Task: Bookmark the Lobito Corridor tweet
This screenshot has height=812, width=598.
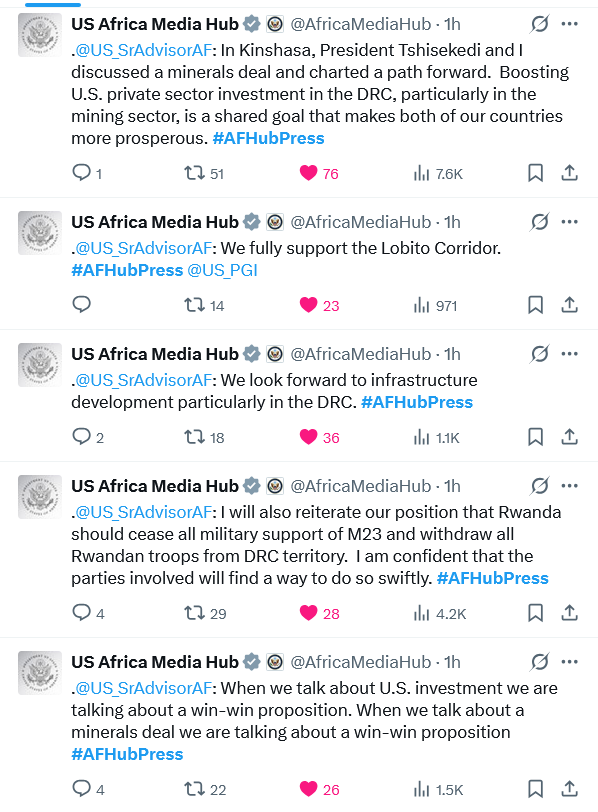Action: point(535,305)
